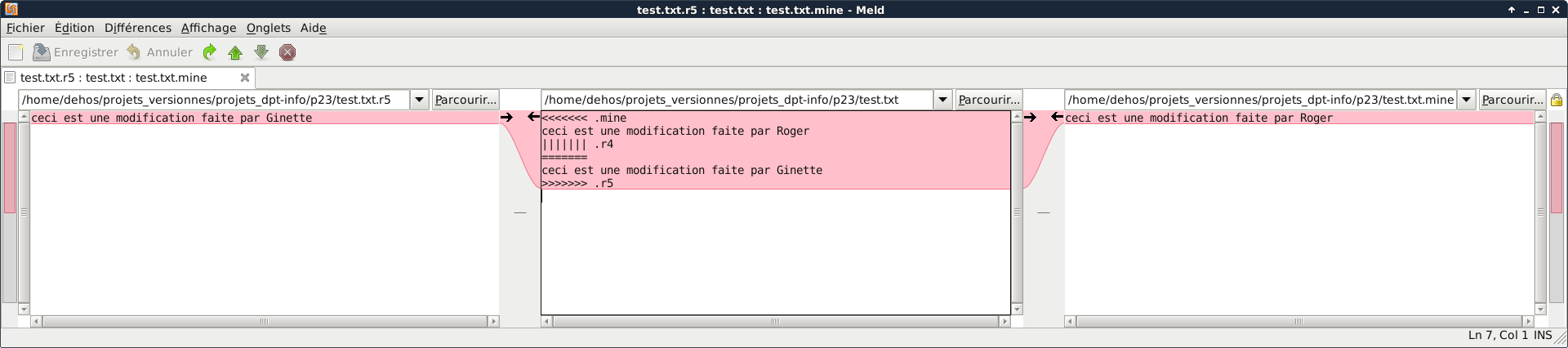The height and width of the screenshot is (348, 1568).
Task: Expand the test.txt.mine path dropdown
Action: tap(1466, 100)
